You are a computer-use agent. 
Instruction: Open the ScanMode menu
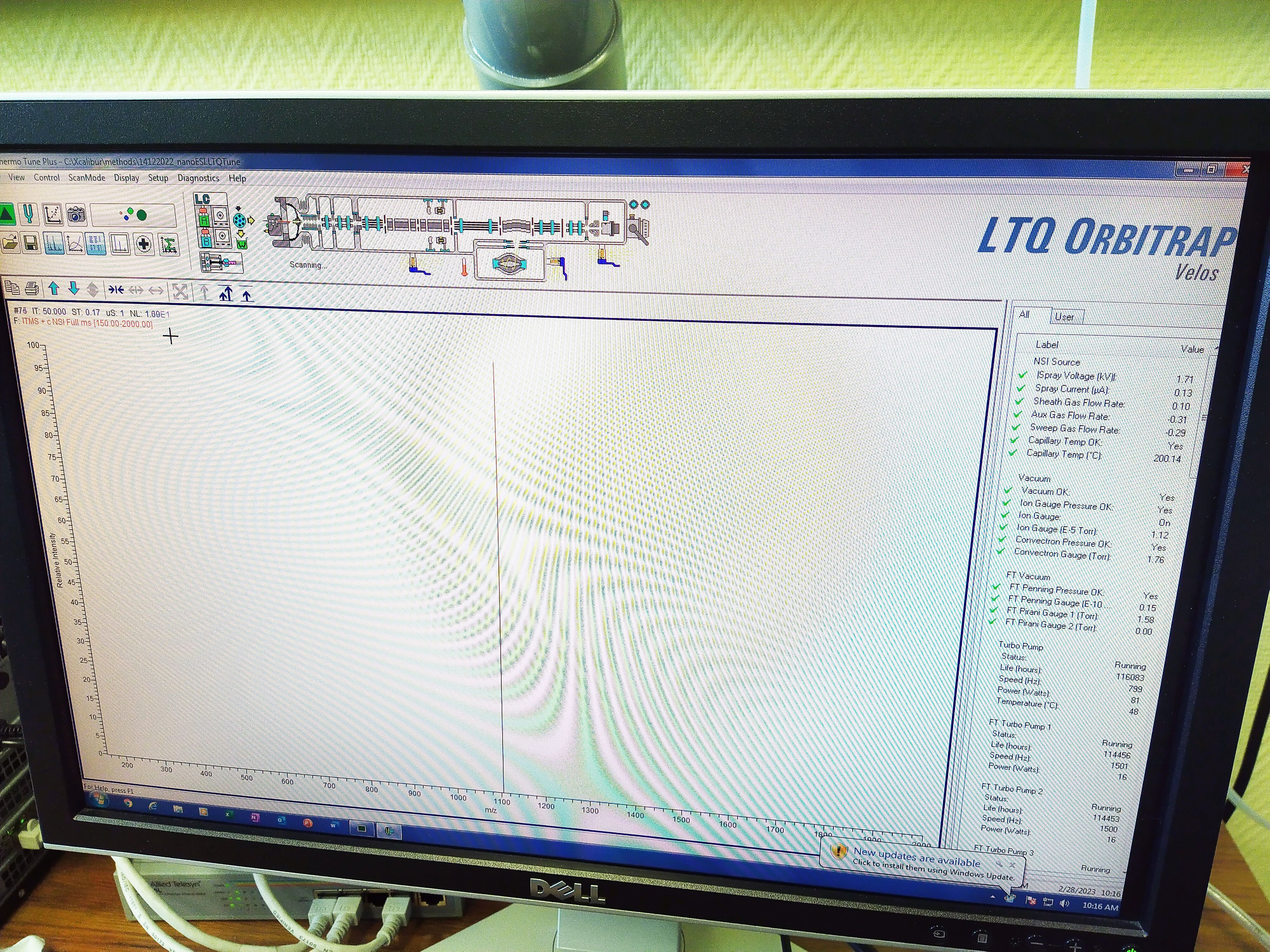87,178
